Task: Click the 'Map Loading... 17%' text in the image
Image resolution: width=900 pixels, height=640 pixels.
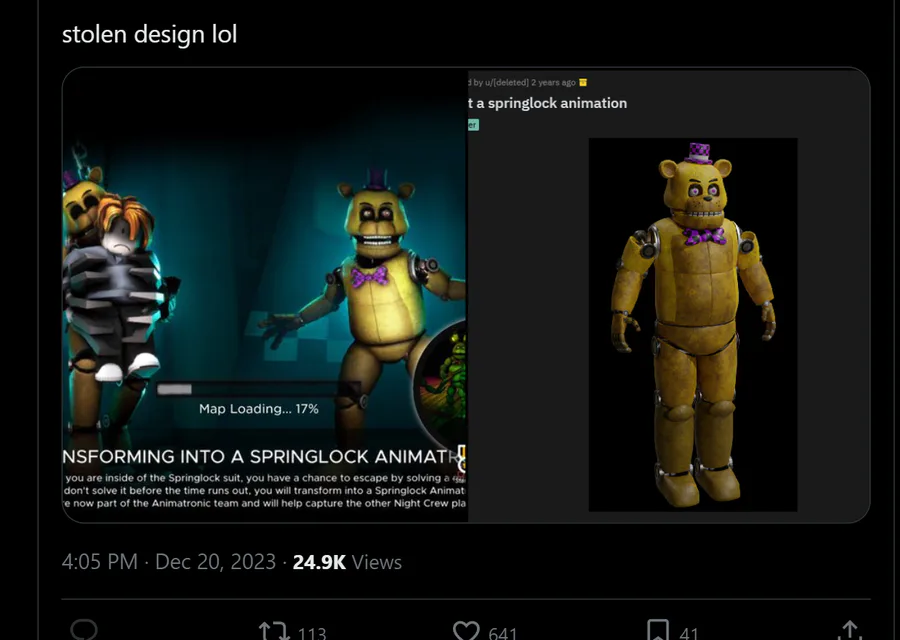Action: (x=259, y=409)
